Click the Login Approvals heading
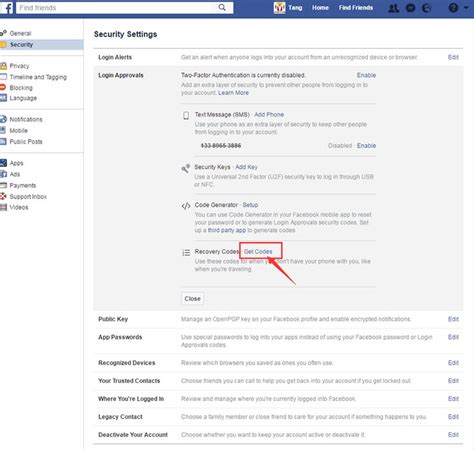 tap(121, 75)
